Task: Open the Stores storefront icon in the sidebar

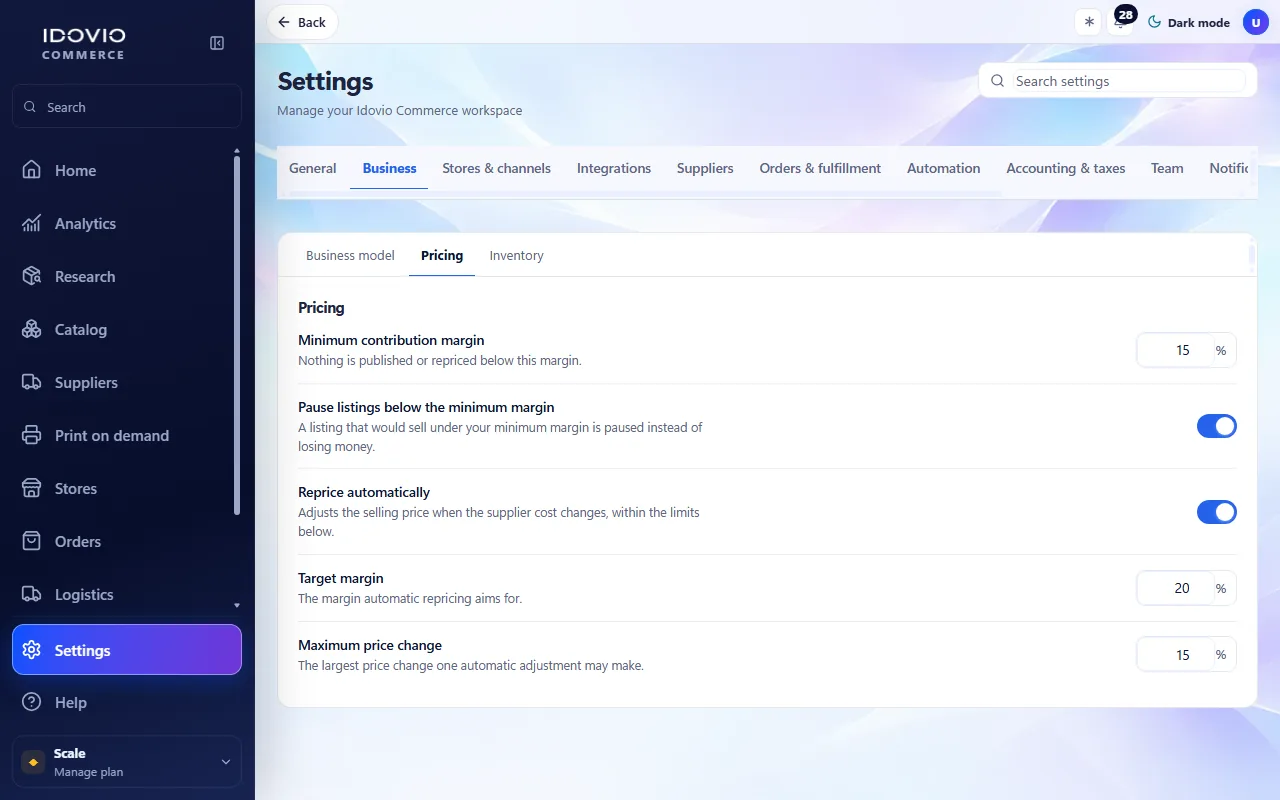Action: pos(32,488)
